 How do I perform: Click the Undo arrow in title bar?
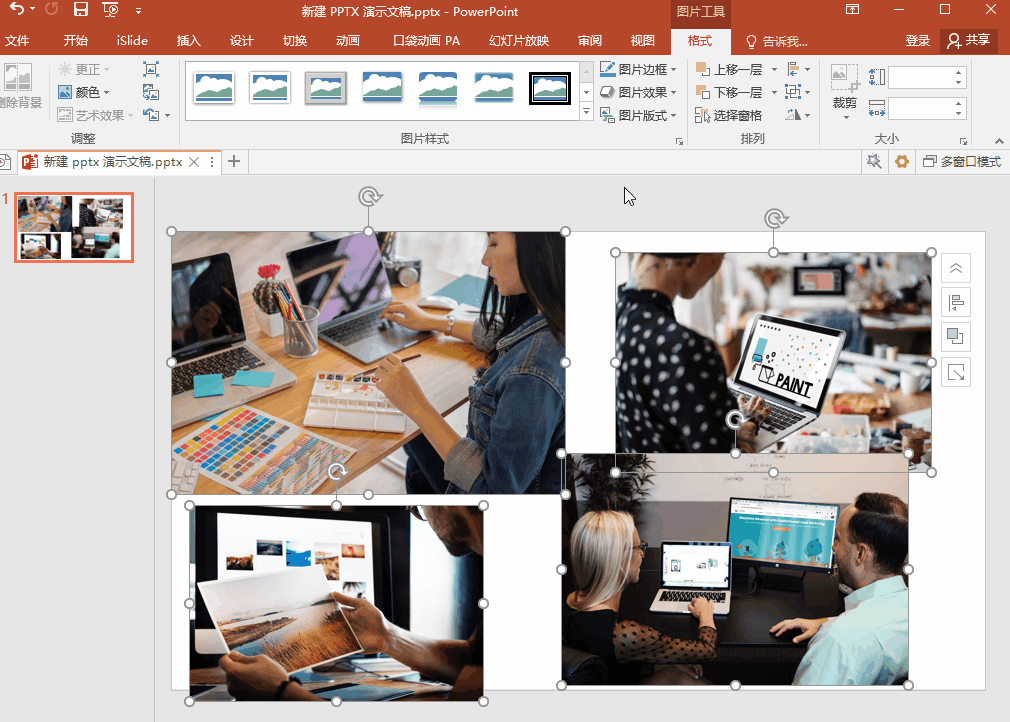pyautogui.click(x=16, y=10)
